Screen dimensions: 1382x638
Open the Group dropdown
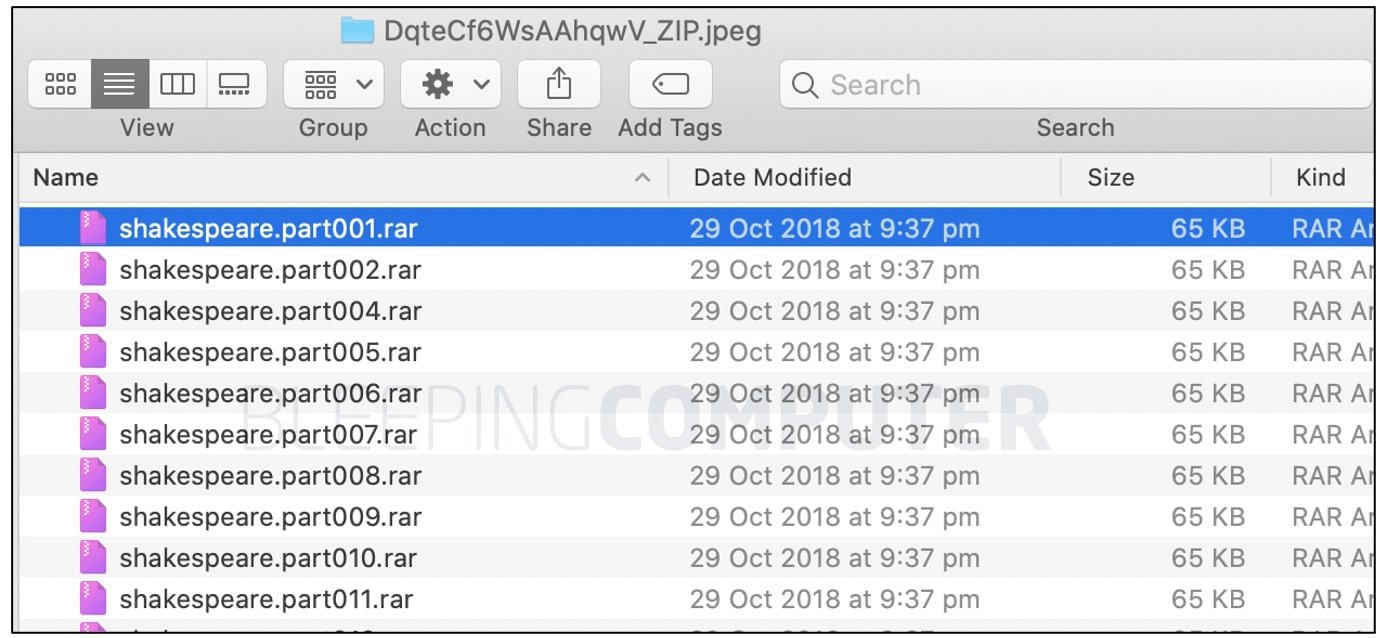click(x=333, y=85)
